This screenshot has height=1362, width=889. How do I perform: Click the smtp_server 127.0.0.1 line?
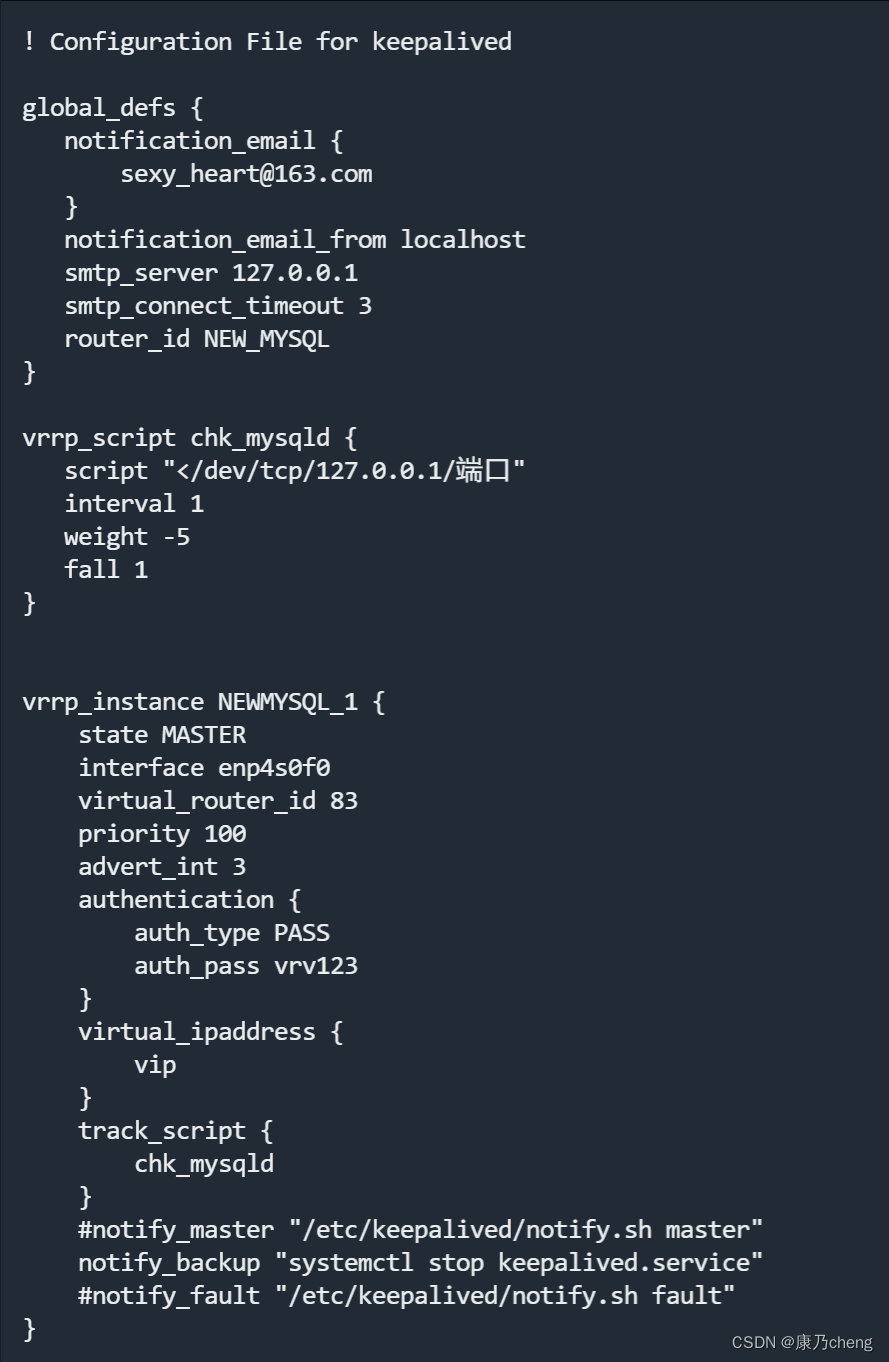tap(211, 273)
